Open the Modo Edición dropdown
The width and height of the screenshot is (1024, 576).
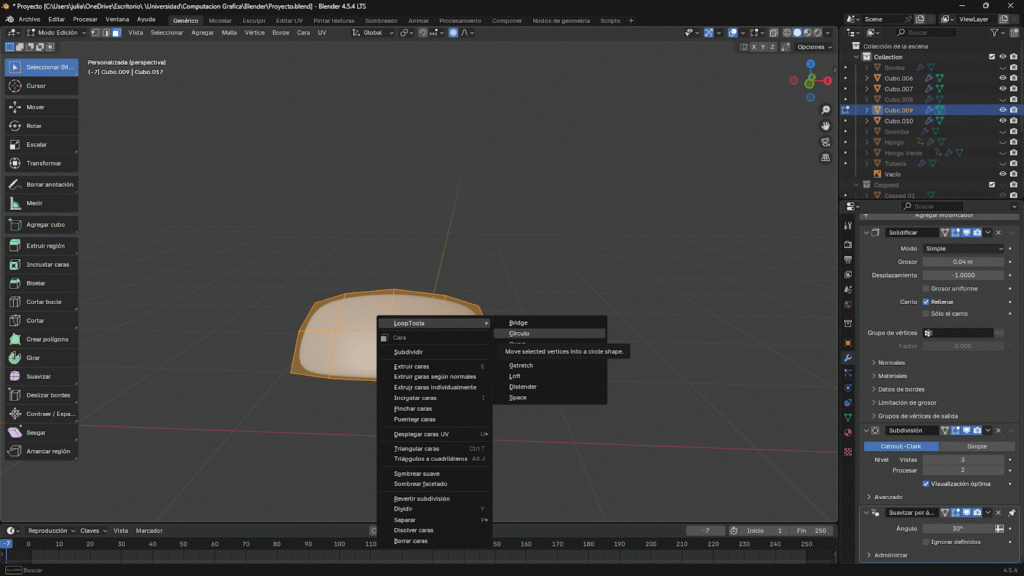[x=56, y=33]
